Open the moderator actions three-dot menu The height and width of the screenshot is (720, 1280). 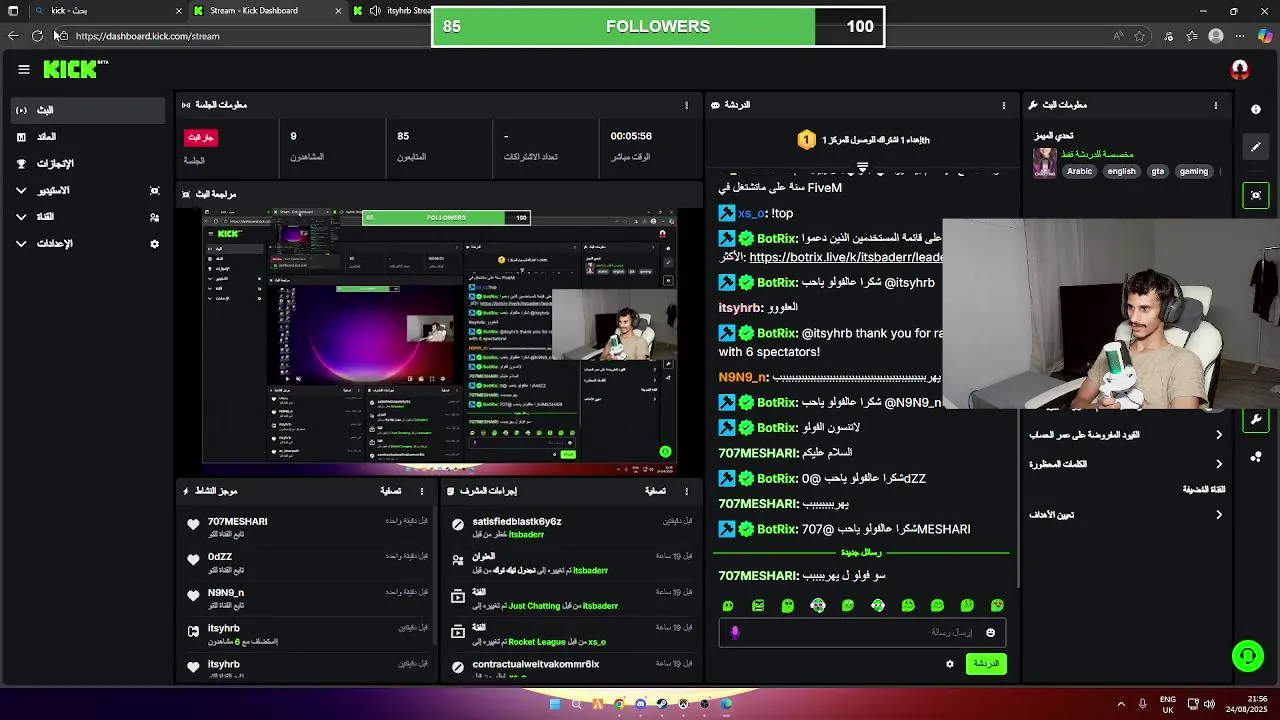click(686, 491)
